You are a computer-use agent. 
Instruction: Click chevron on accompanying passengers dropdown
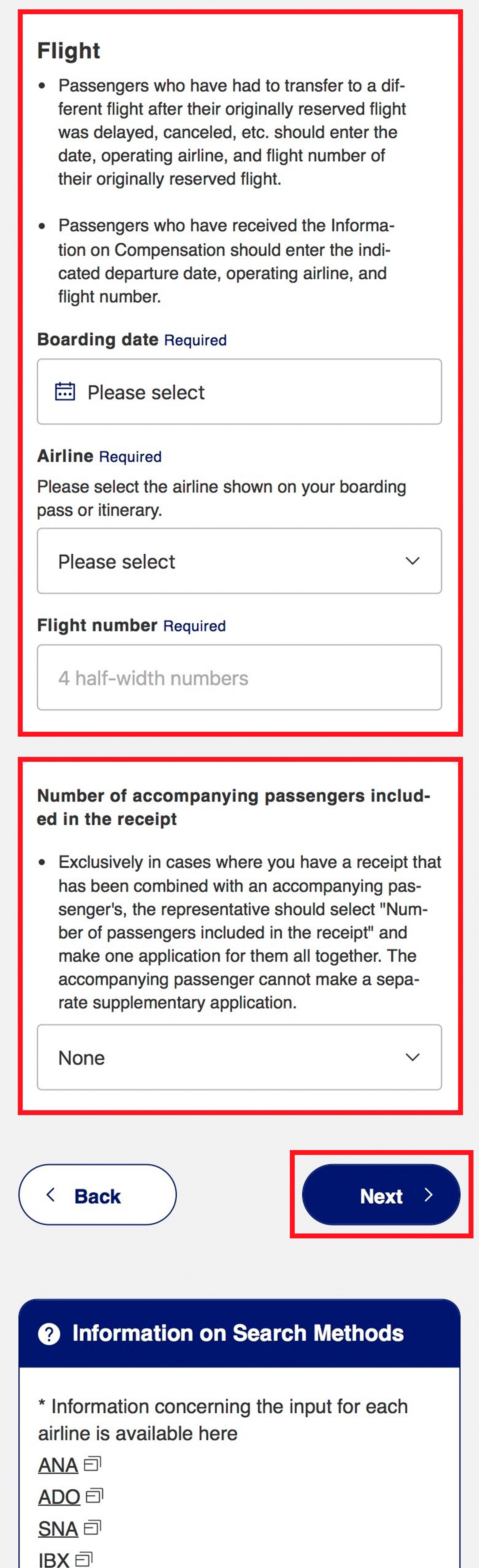[x=412, y=1057]
